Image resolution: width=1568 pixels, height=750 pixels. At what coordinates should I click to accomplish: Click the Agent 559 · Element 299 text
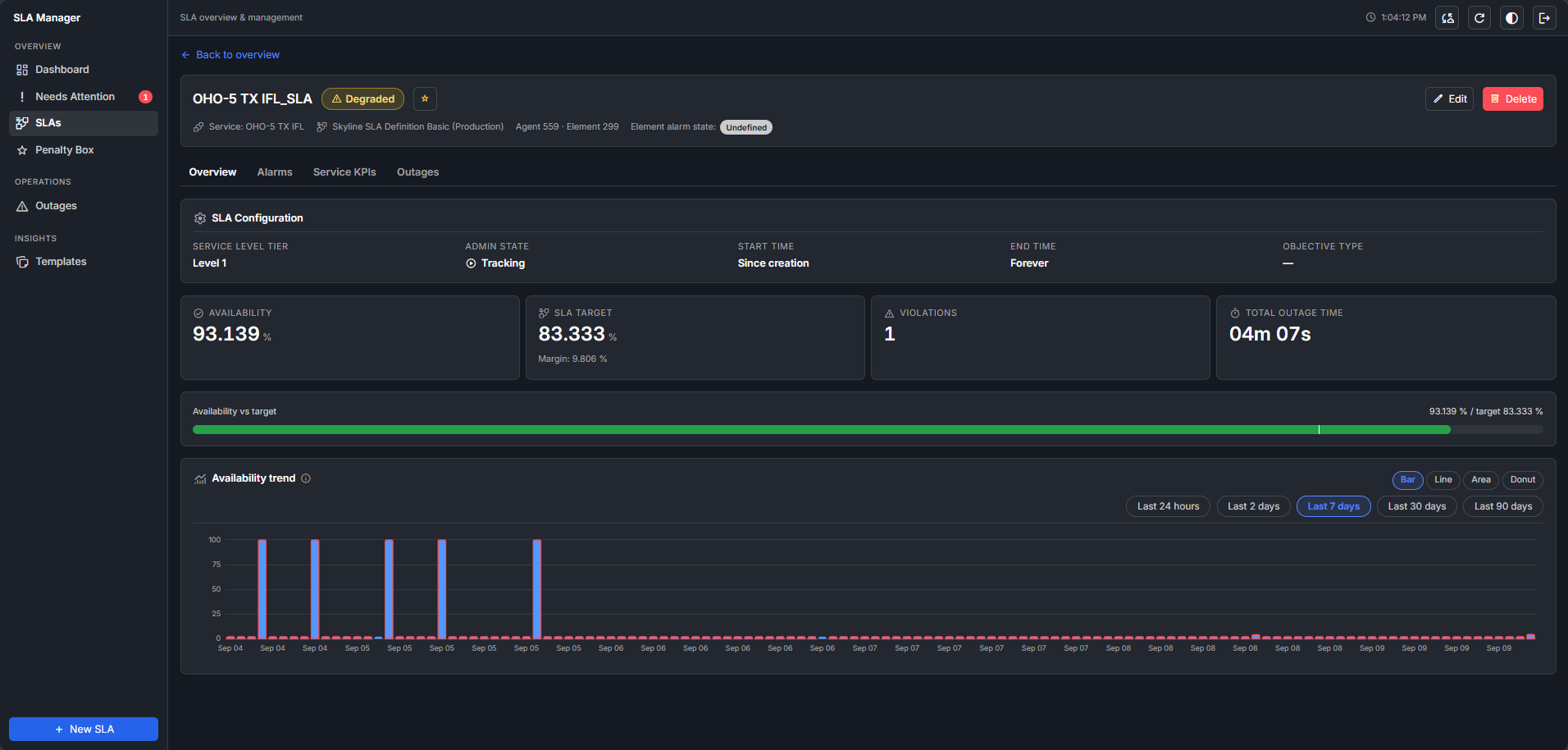[567, 127]
